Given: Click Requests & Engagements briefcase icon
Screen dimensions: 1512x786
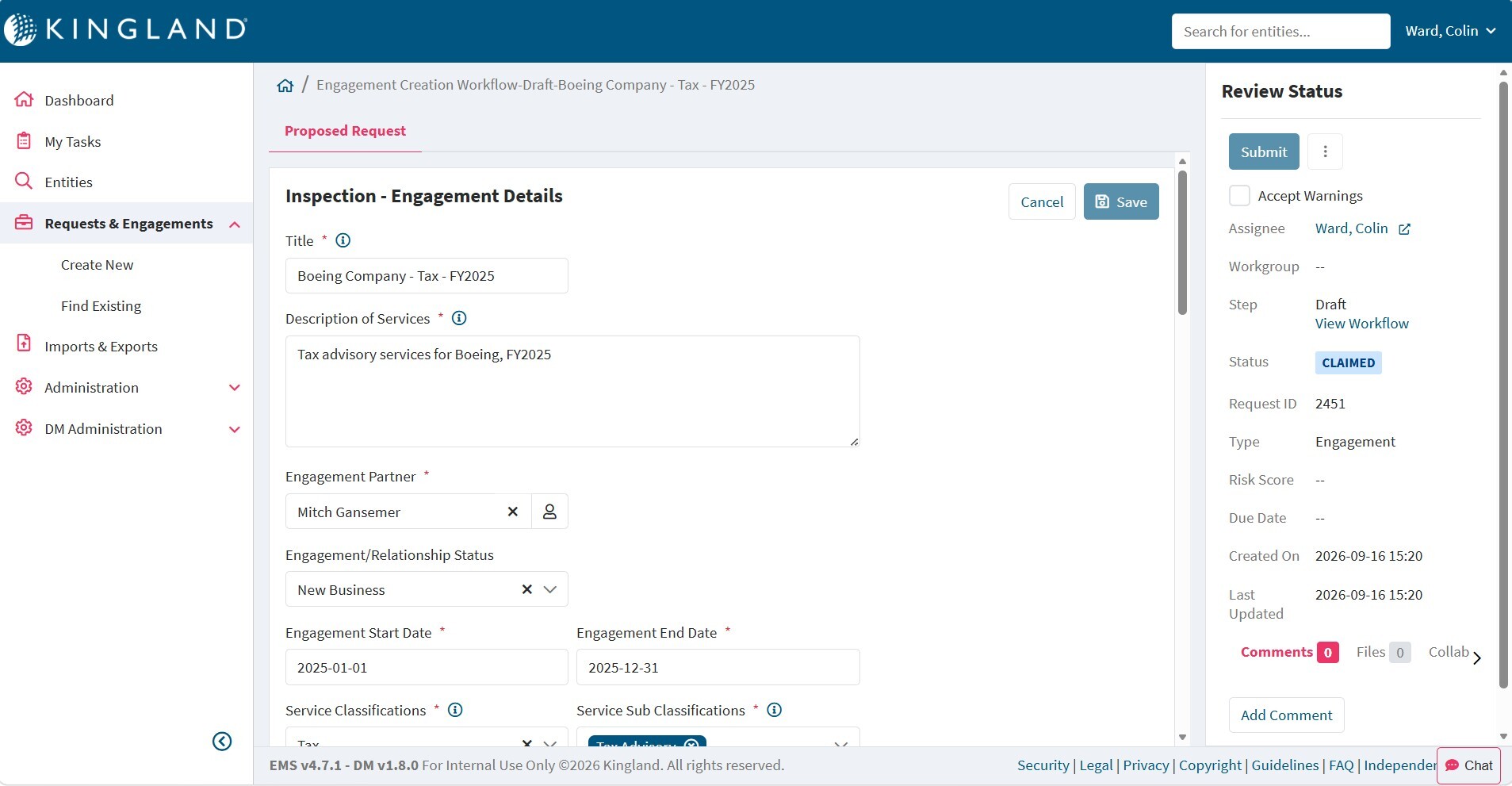Looking at the screenshot, I should coord(24,222).
